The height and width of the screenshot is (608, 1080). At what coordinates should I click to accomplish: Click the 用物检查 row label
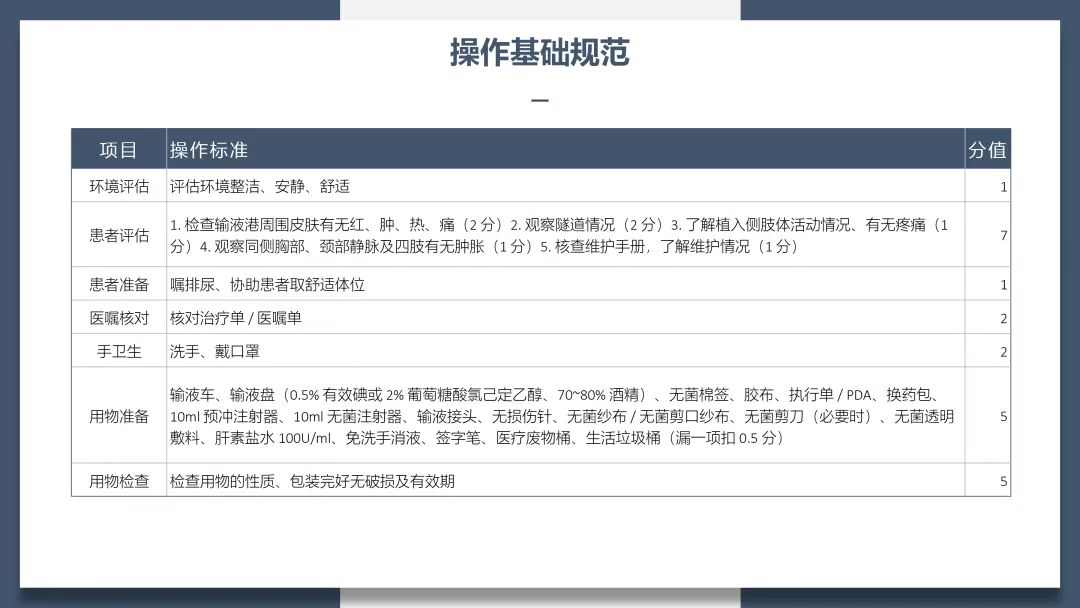[119, 481]
